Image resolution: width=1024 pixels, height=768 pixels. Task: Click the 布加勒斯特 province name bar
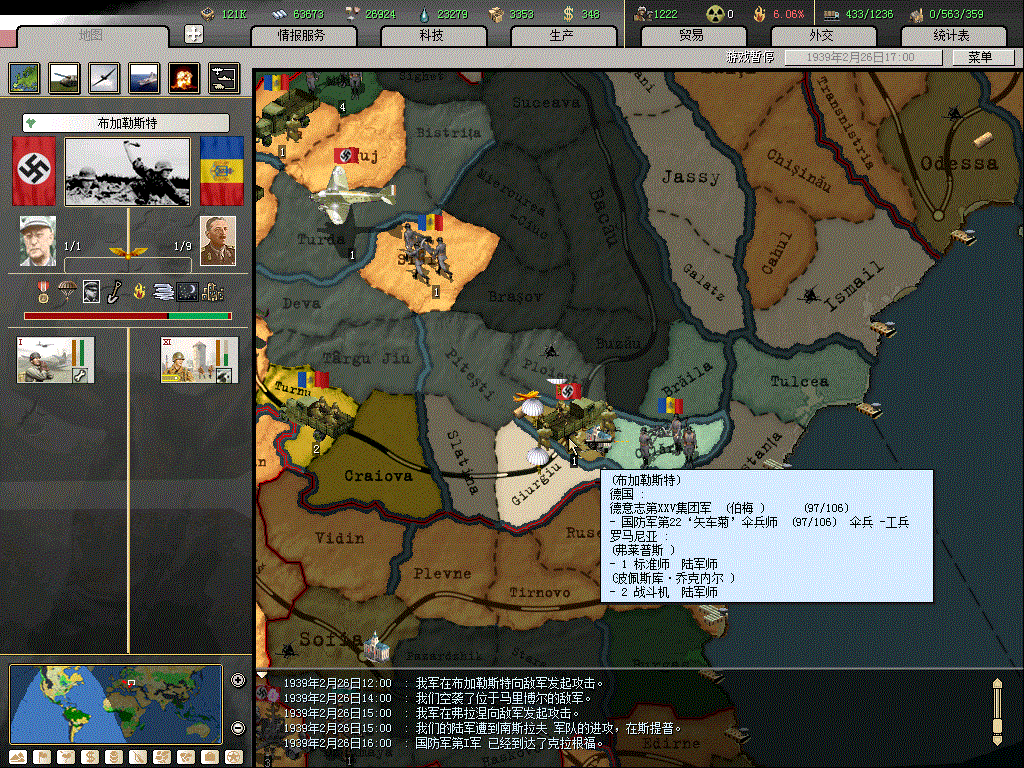126,123
